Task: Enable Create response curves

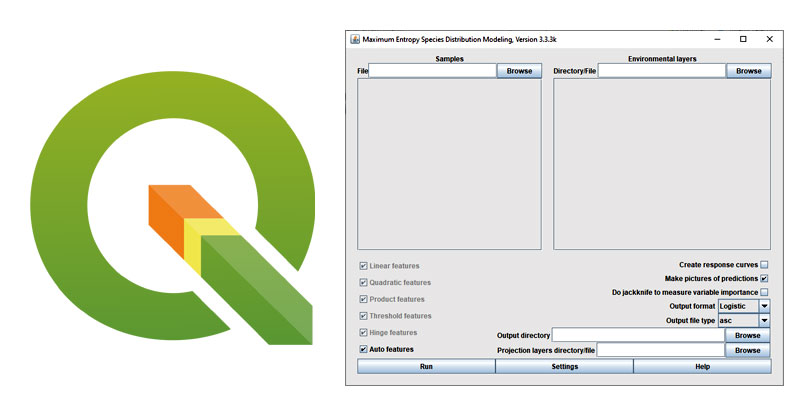Action: point(764,264)
